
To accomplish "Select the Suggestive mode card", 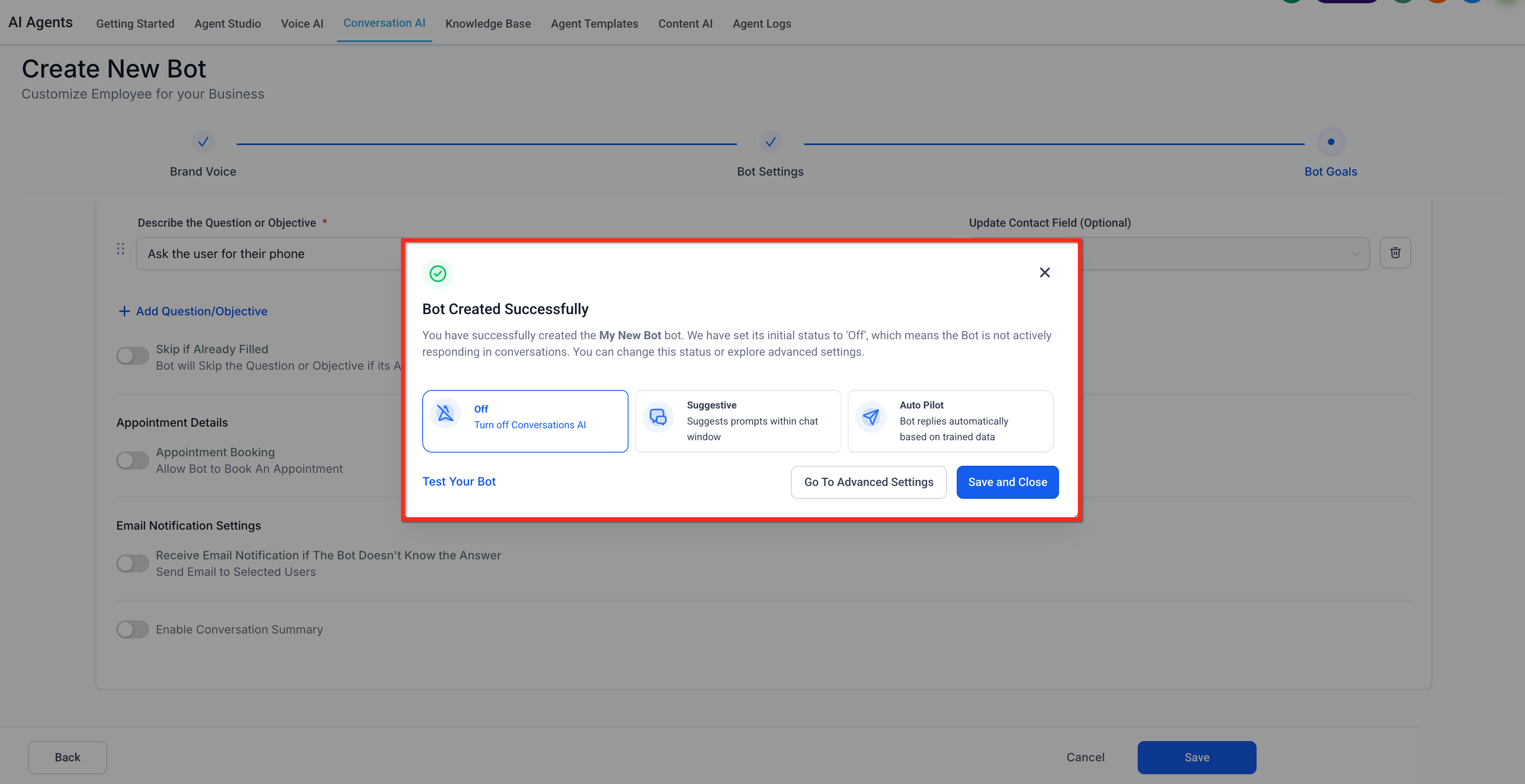I will click(738, 421).
